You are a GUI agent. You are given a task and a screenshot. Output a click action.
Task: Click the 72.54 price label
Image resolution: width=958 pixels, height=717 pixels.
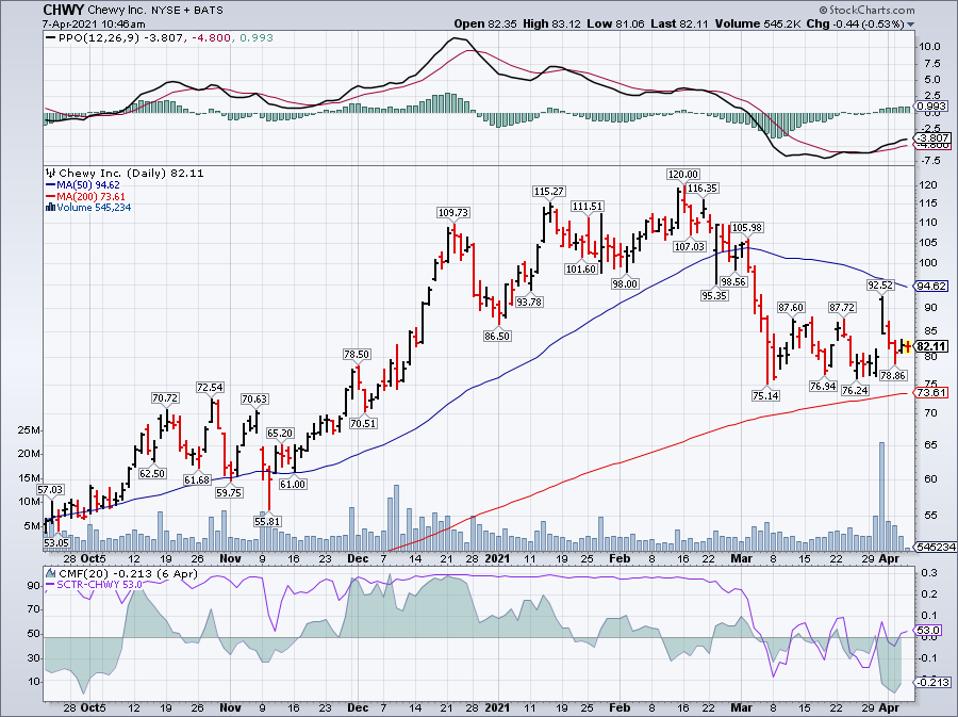click(x=210, y=387)
